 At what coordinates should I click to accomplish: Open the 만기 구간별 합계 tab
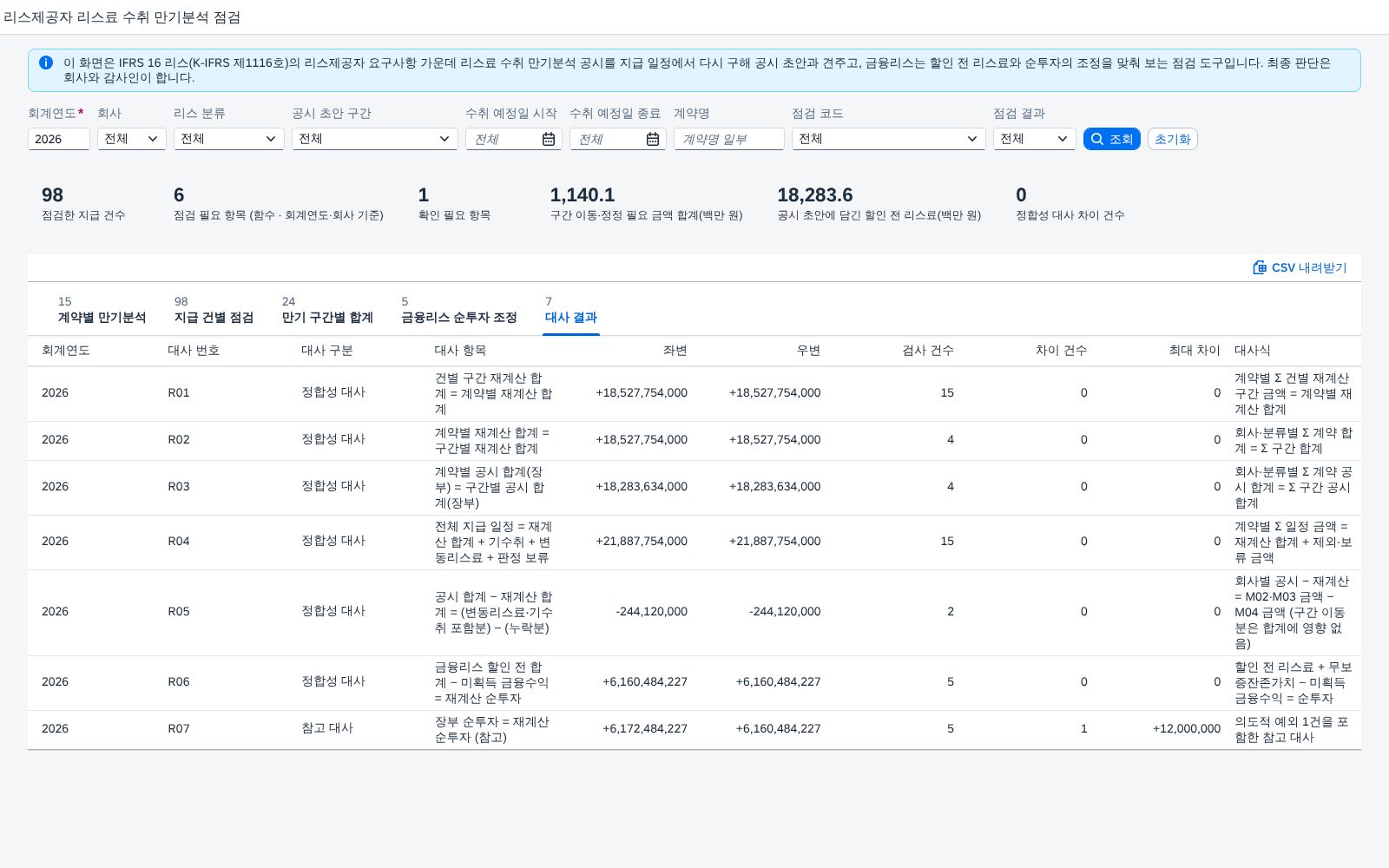(327, 310)
